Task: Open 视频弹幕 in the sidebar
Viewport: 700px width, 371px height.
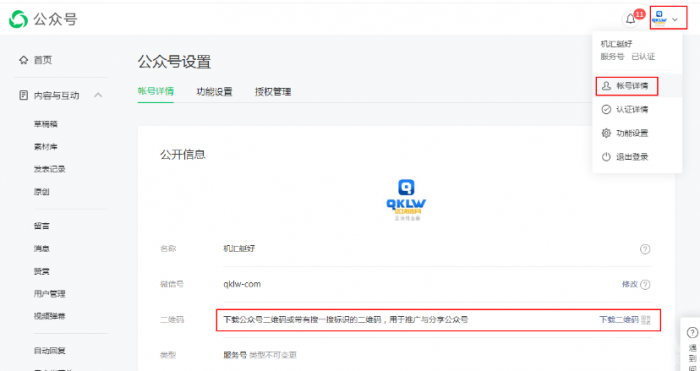Action: 50,316
